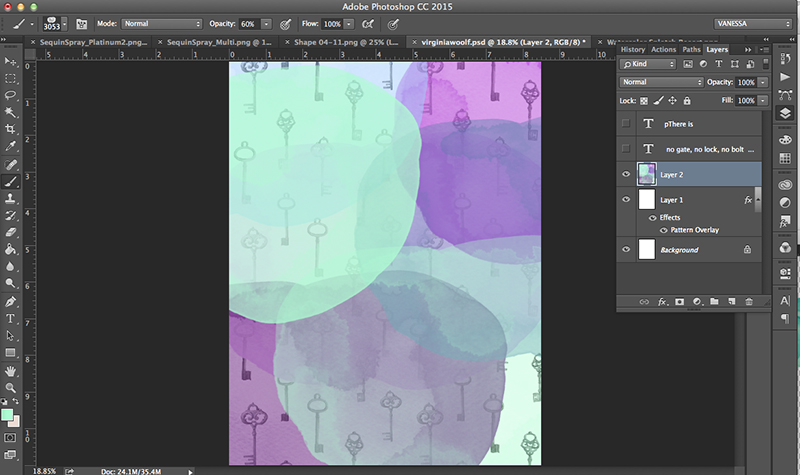Open the Flow slider arrow
800x475 pixels.
coord(349,24)
